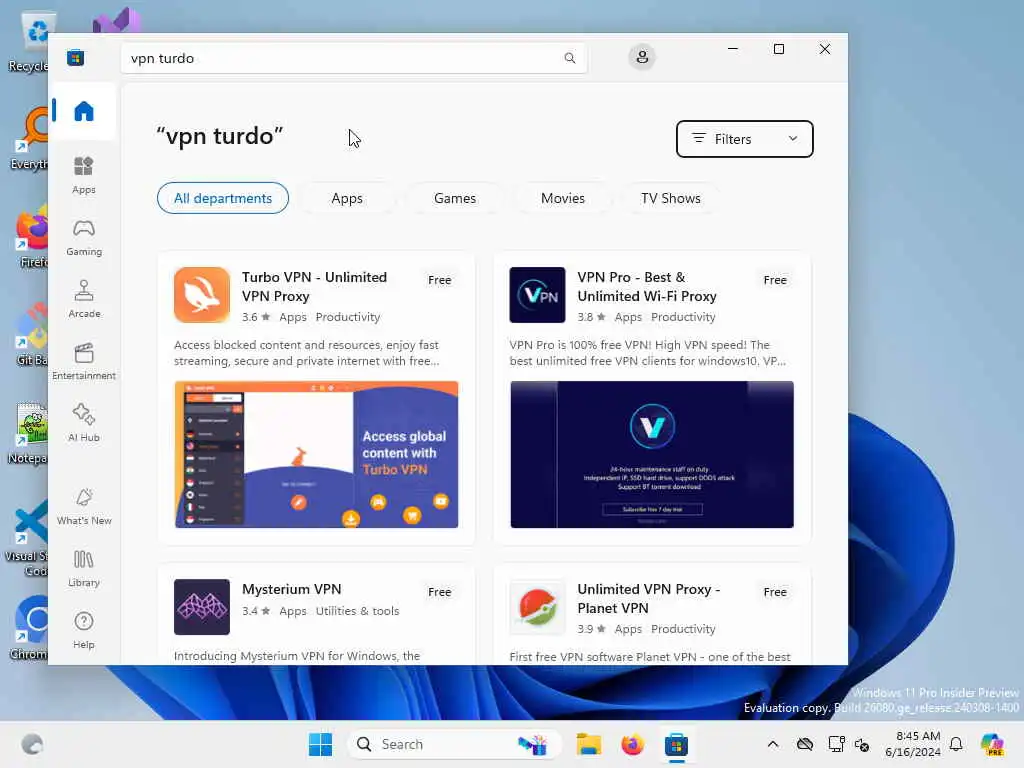Click Free price on Mysterium VPN card
Screen dimensions: 1024x768
tap(440, 592)
